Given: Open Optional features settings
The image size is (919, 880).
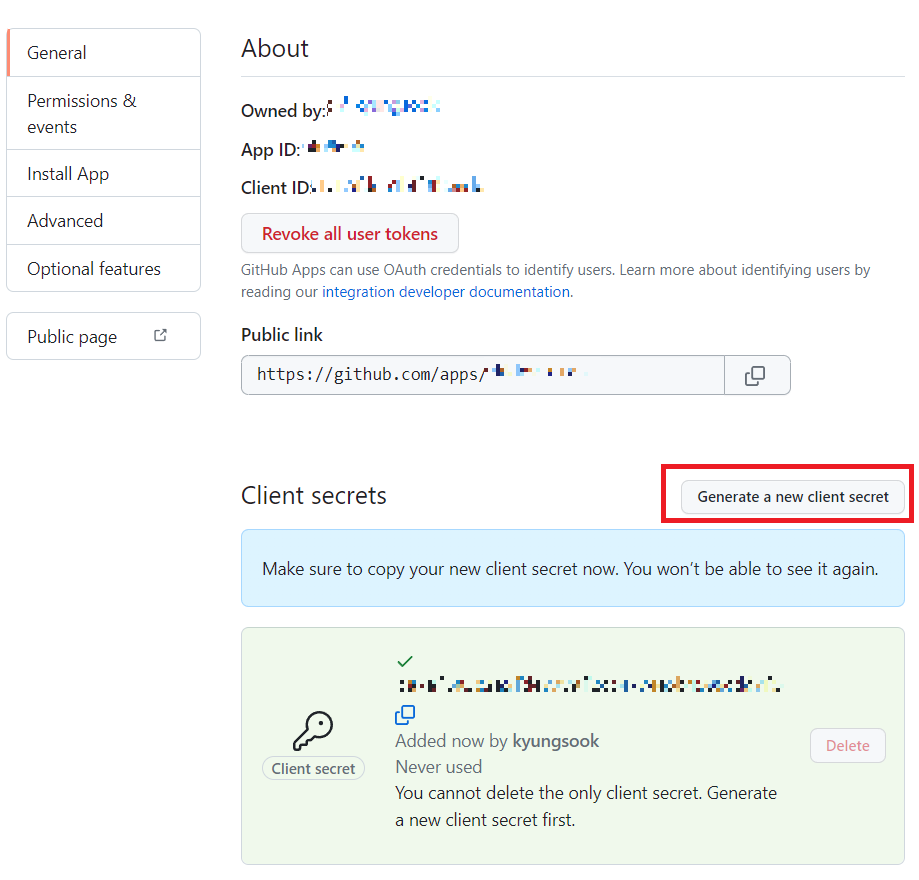Looking at the screenshot, I should tap(104, 269).
